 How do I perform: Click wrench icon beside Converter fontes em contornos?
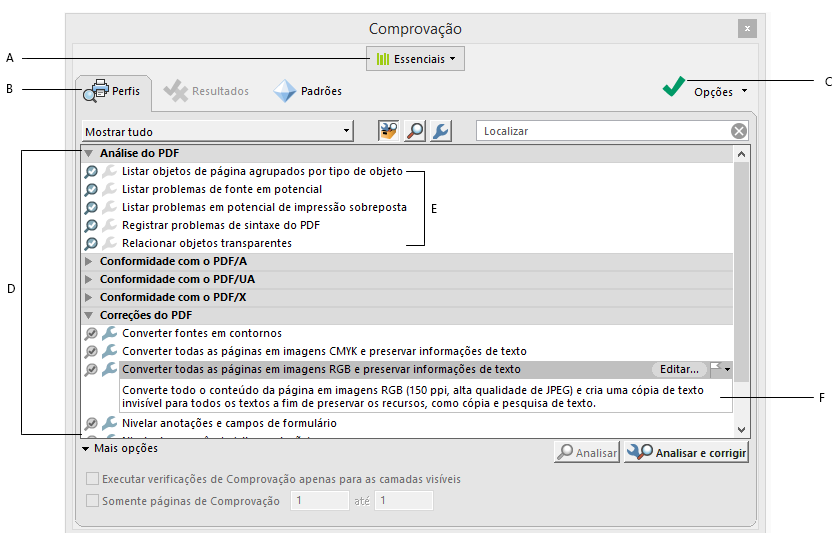point(109,333)
